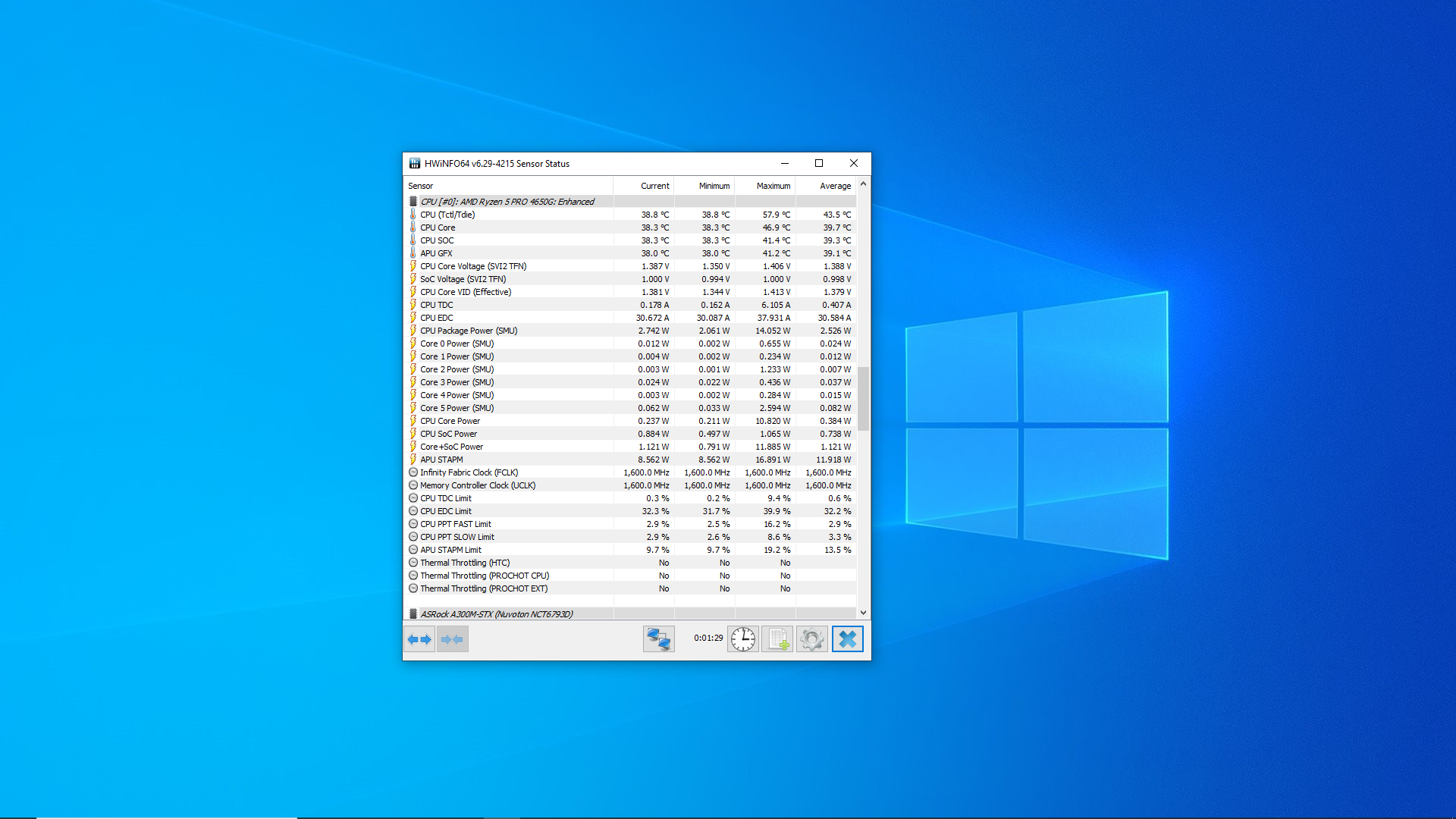The height and width of the screenshot is (819, 1456).
Task: Open the remote monitoring network computers icon
Action: [x=658, y=639]
